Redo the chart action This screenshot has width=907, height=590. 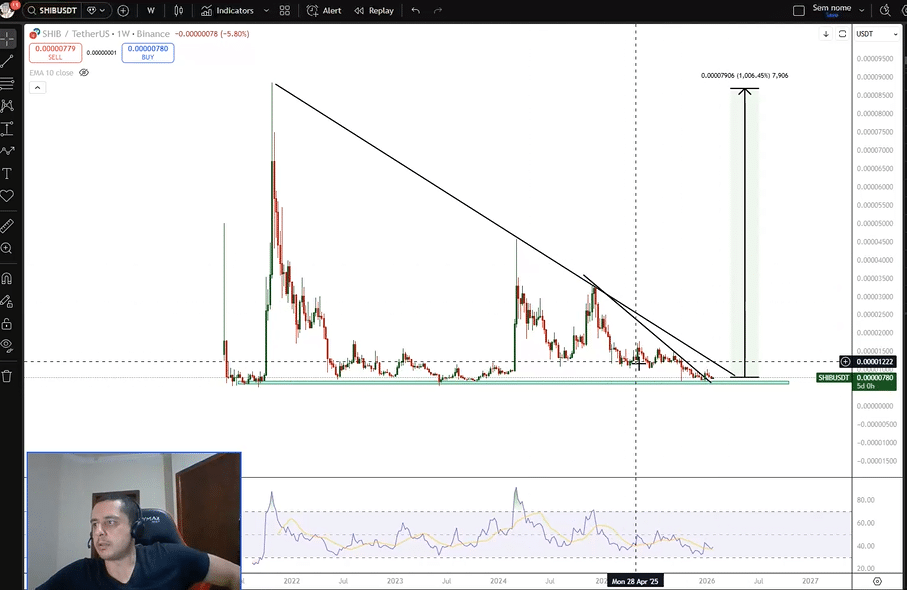(x=438, y=10)
